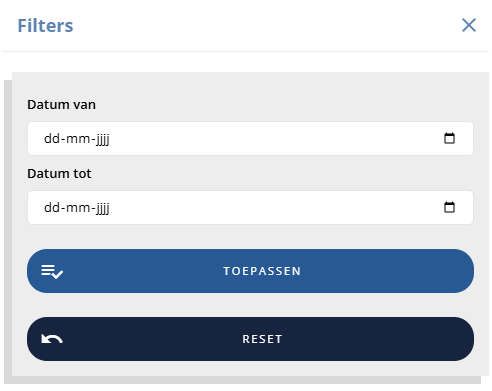This screenshot has width=492, height=391.
Task: Click the Datum tot label
Action: pyautogui.click(x=59, y=173)
